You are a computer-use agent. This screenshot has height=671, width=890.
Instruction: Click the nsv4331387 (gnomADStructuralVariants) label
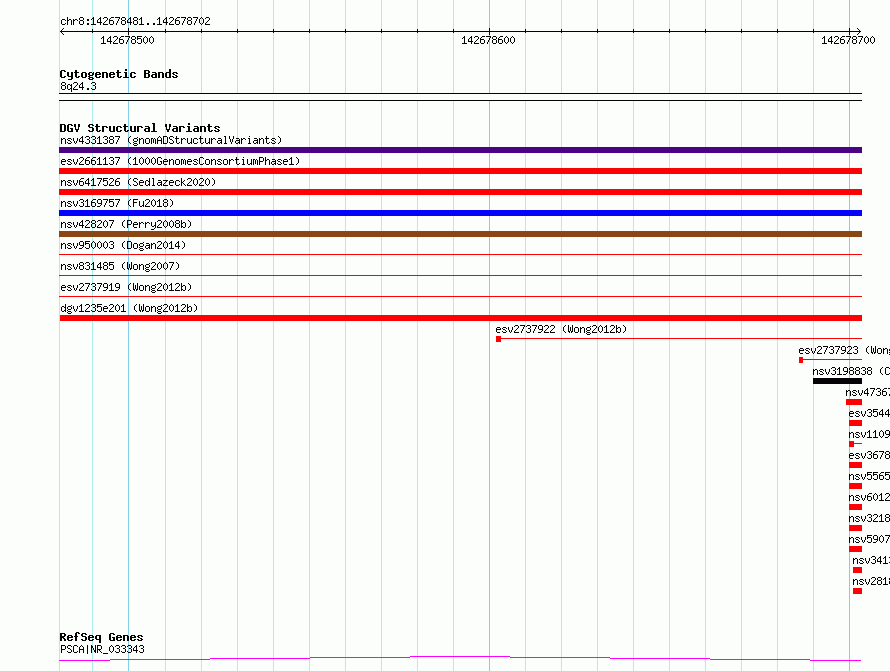click(x=171, y=140)
